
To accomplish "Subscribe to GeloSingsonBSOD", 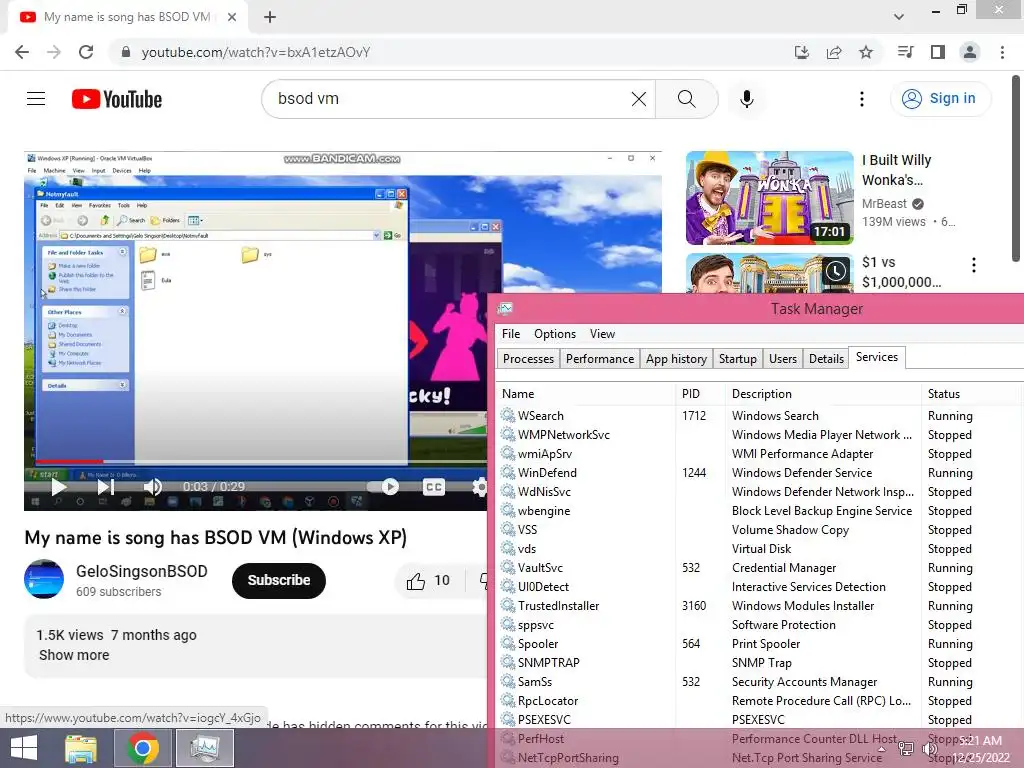I will (x=279, y=580).
